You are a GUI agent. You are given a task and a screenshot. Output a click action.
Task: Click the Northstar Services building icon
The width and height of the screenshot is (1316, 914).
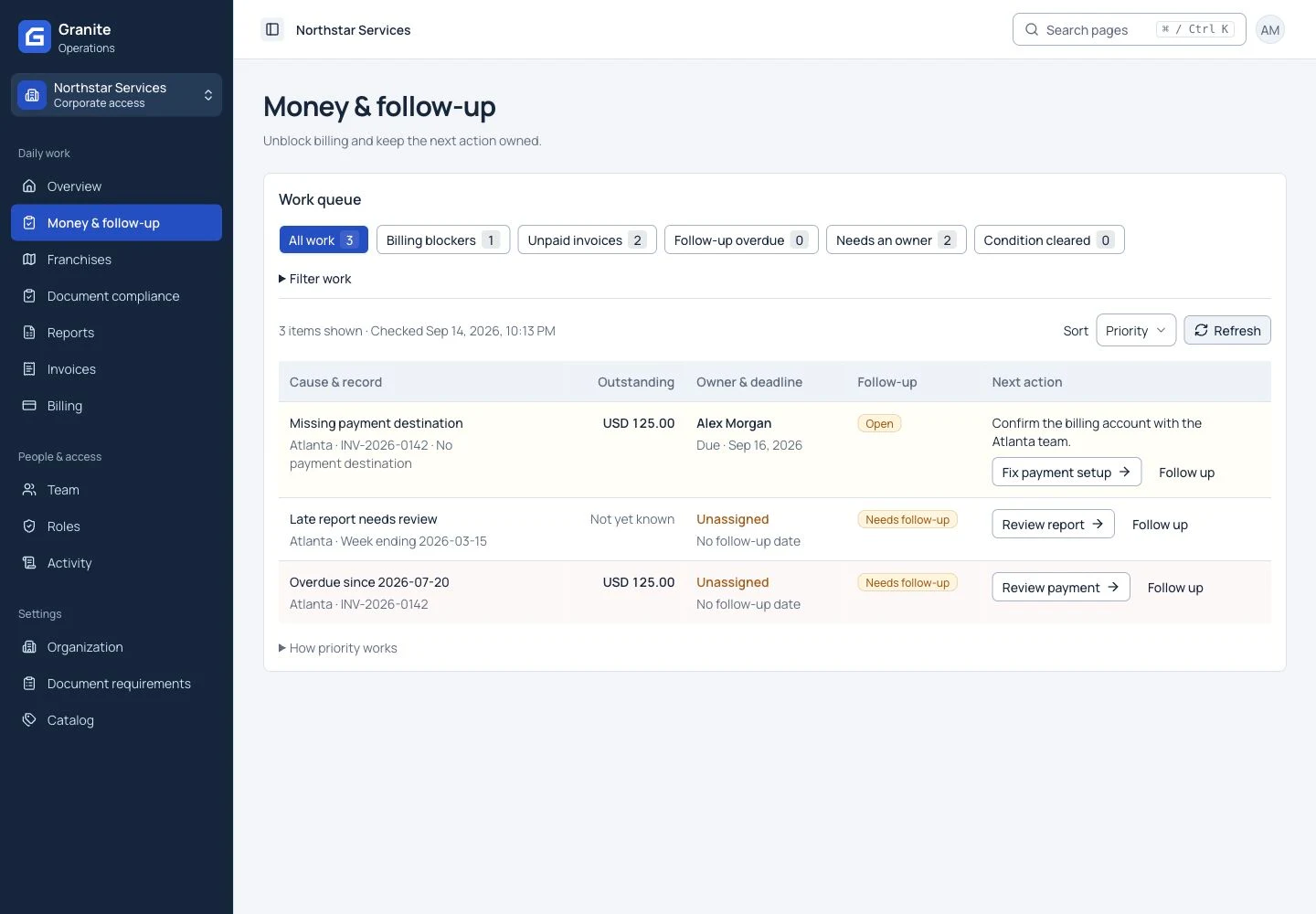tap(32, 95)
